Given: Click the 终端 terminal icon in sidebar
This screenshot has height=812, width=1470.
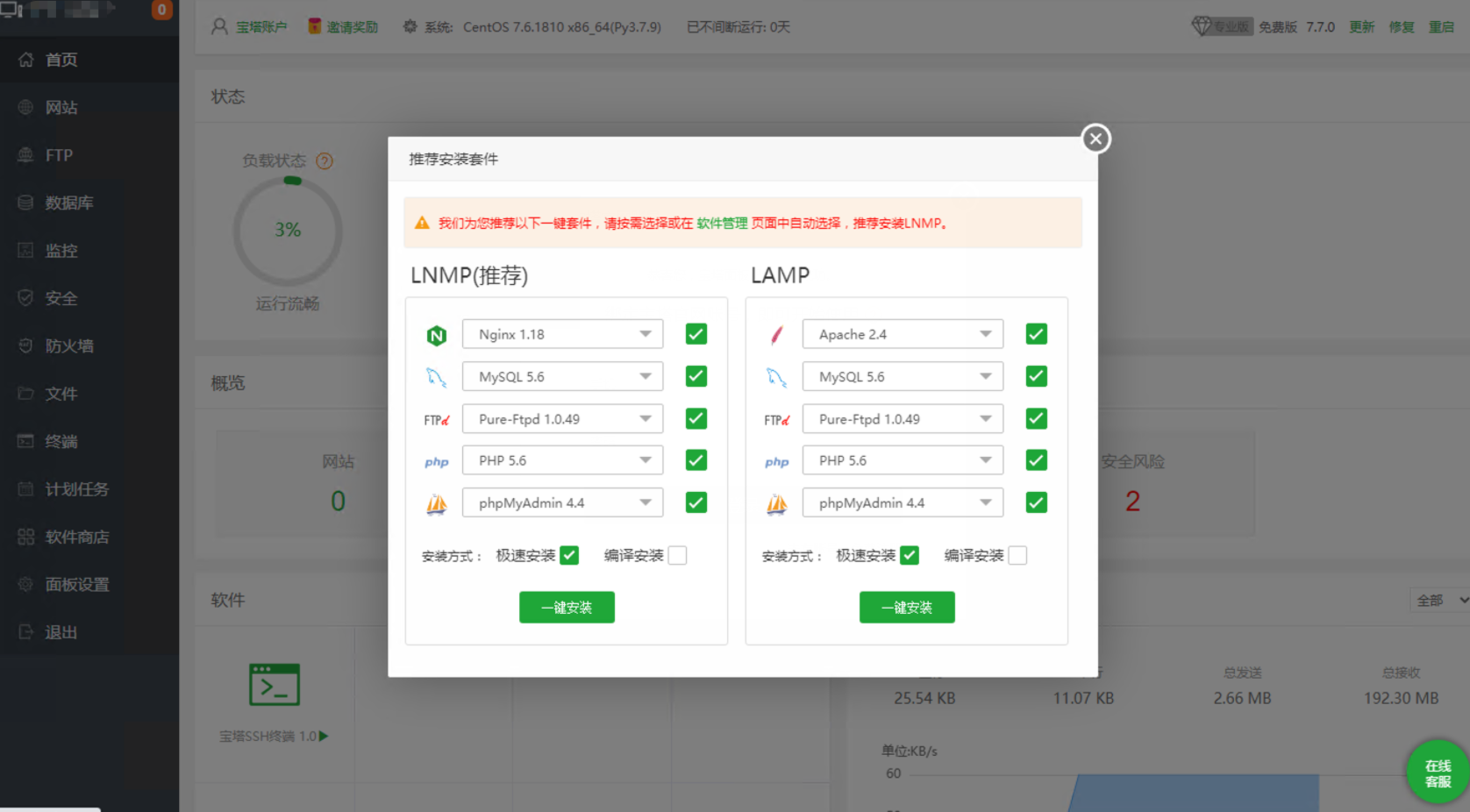Looking at the screenshot, I should click(x=26, y=441).
